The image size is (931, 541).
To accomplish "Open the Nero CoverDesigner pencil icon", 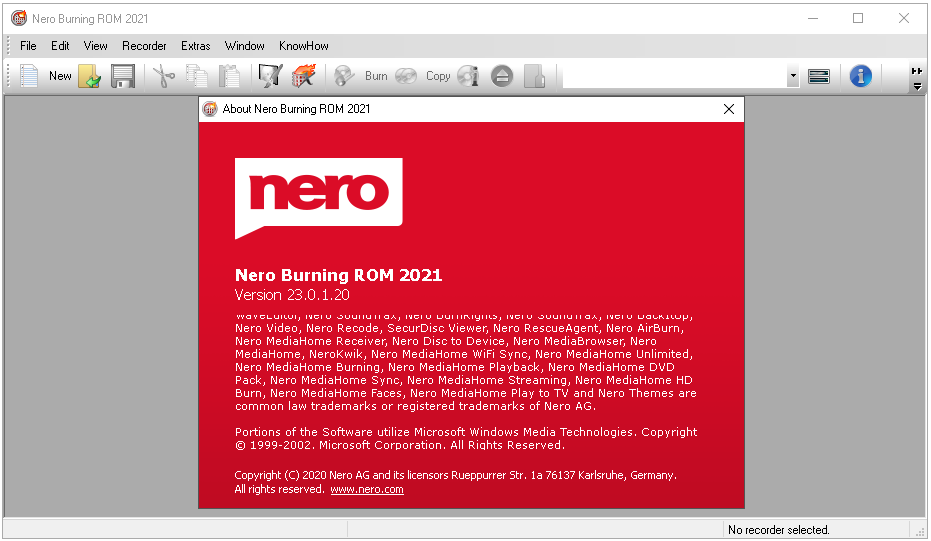I will [270, 76].
